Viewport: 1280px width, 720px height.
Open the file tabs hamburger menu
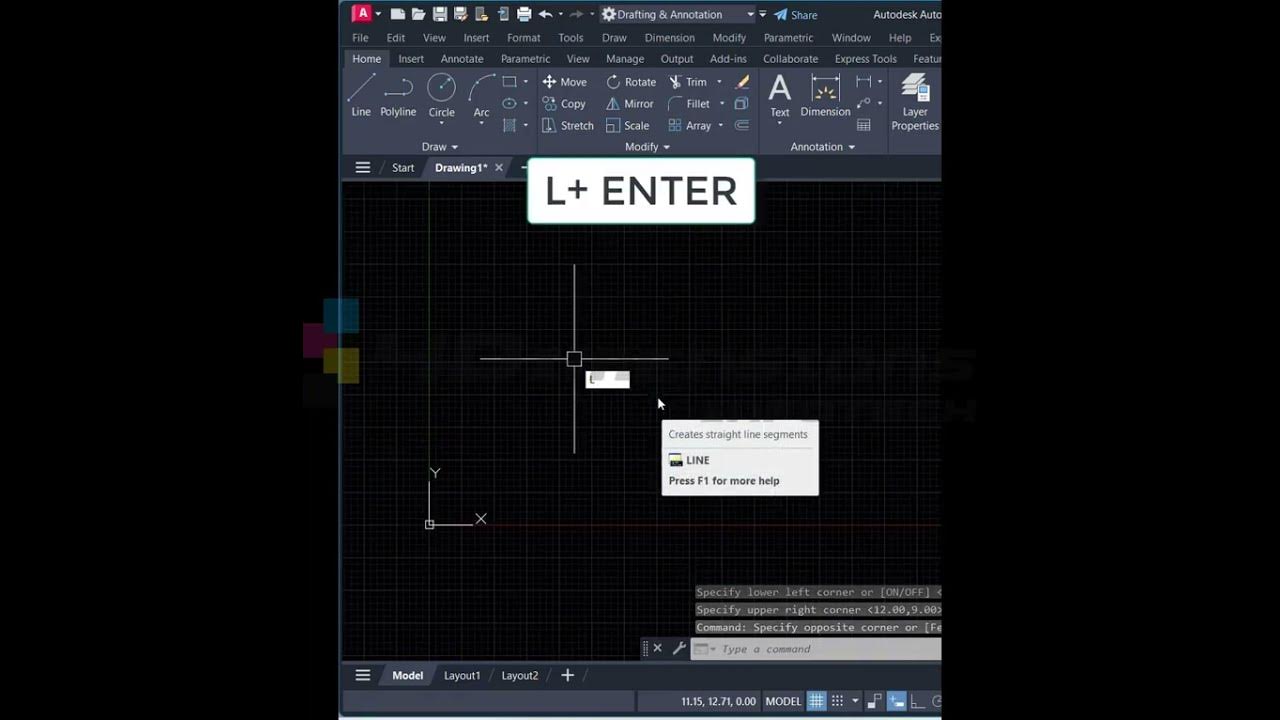click(363, 167)
